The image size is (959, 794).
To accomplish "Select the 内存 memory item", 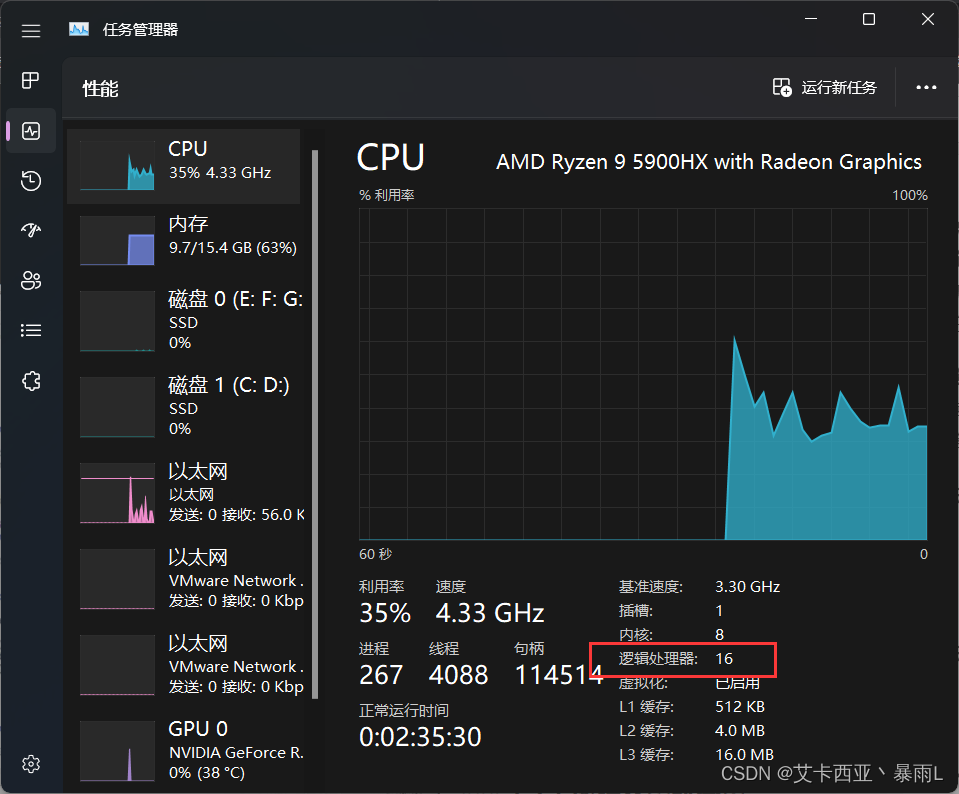I will tap(183, 240).
